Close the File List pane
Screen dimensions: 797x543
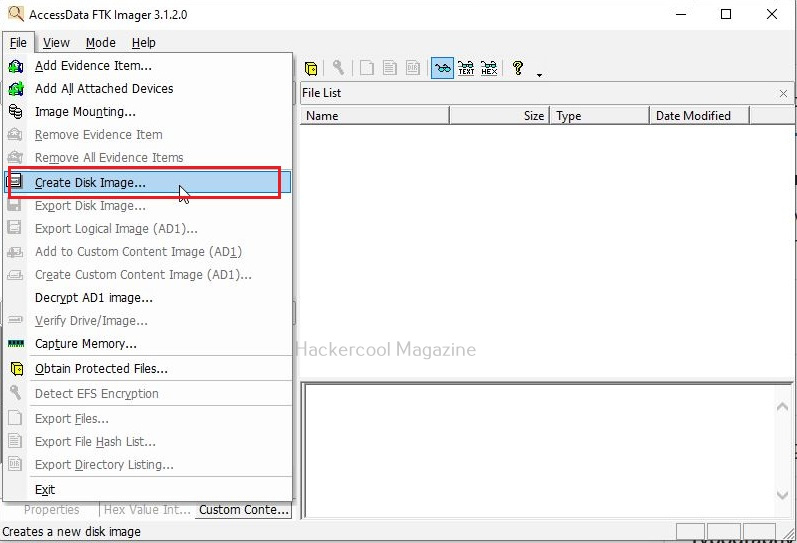783,93
